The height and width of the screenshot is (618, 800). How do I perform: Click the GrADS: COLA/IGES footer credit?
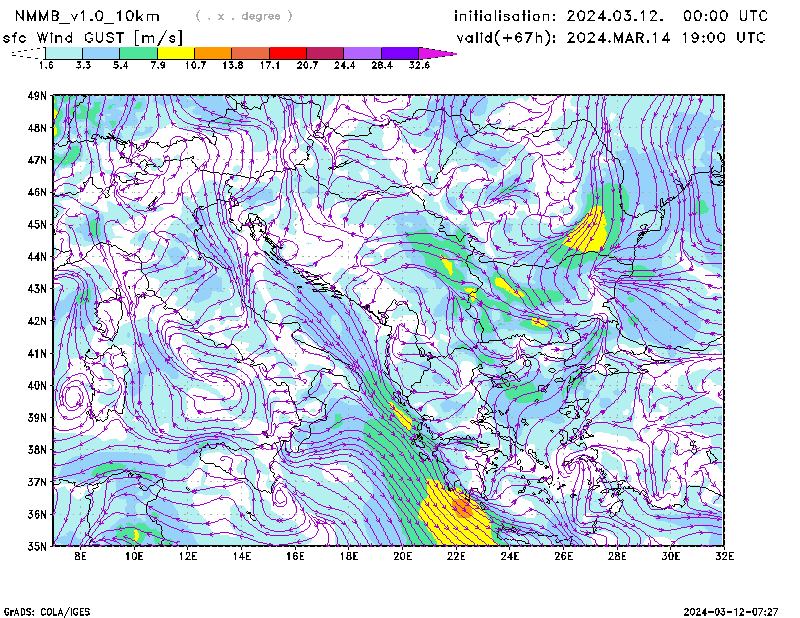[x=44, y=610]
